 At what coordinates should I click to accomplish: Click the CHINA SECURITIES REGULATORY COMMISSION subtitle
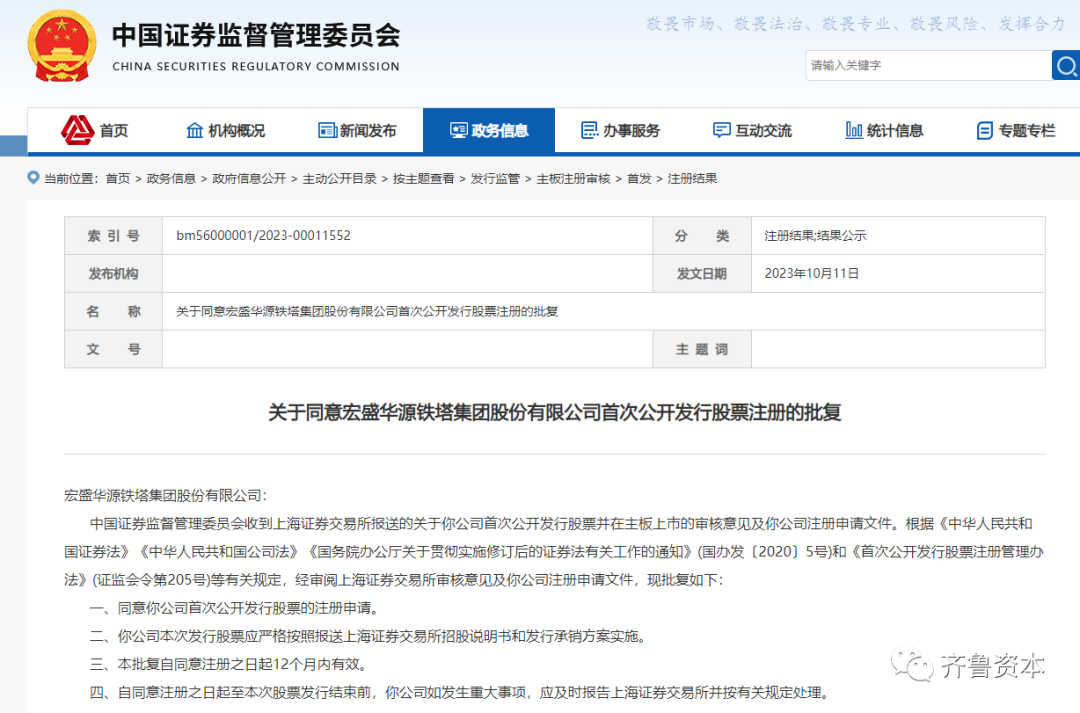click(x=256, y=67)
